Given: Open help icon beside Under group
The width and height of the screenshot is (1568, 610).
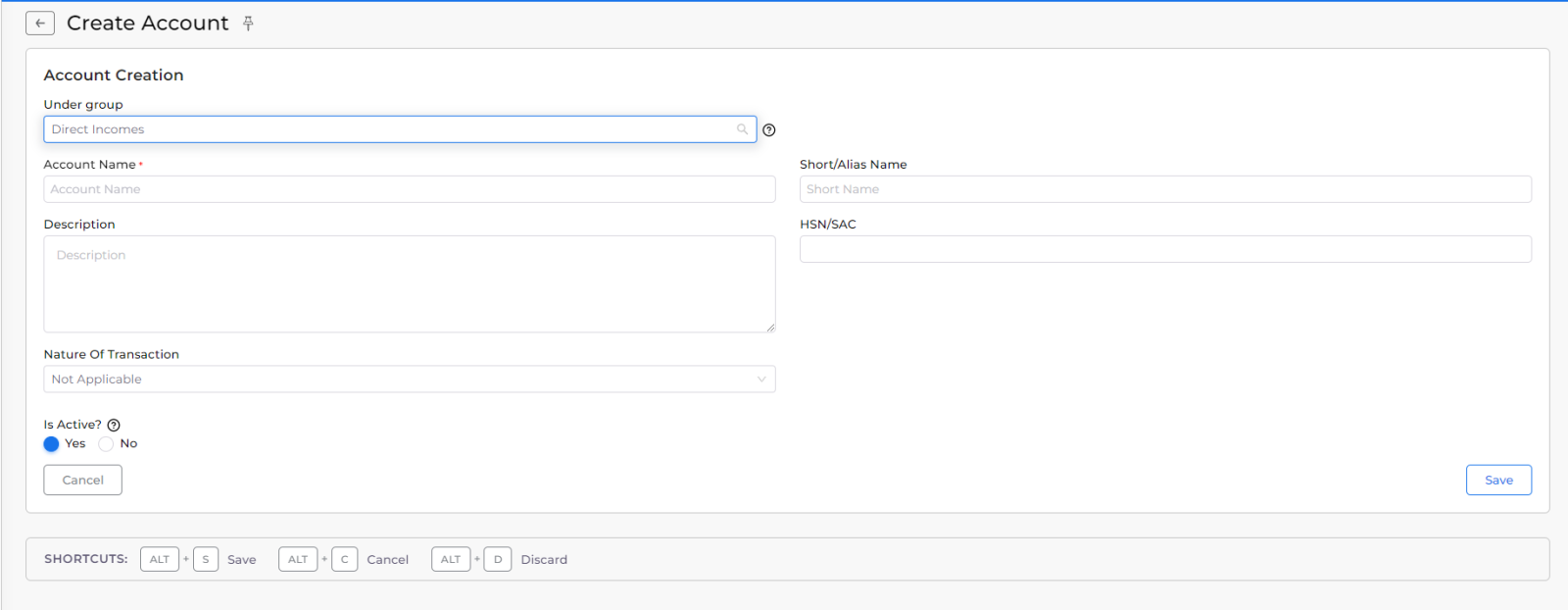Looking at the screenshot, I should [x=769, y=130].
